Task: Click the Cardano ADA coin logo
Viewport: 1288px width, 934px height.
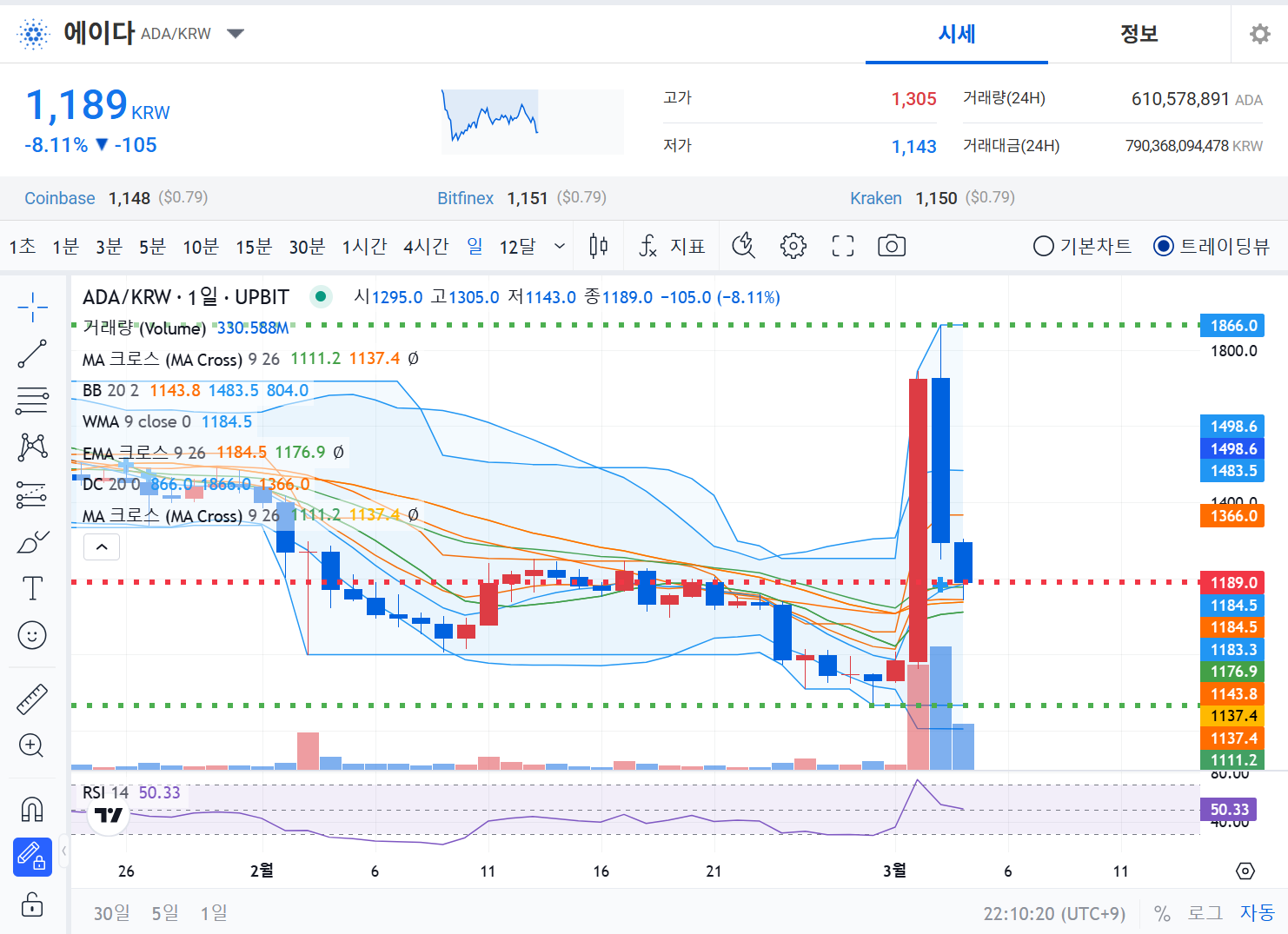Action: click(x=33, y=34)
